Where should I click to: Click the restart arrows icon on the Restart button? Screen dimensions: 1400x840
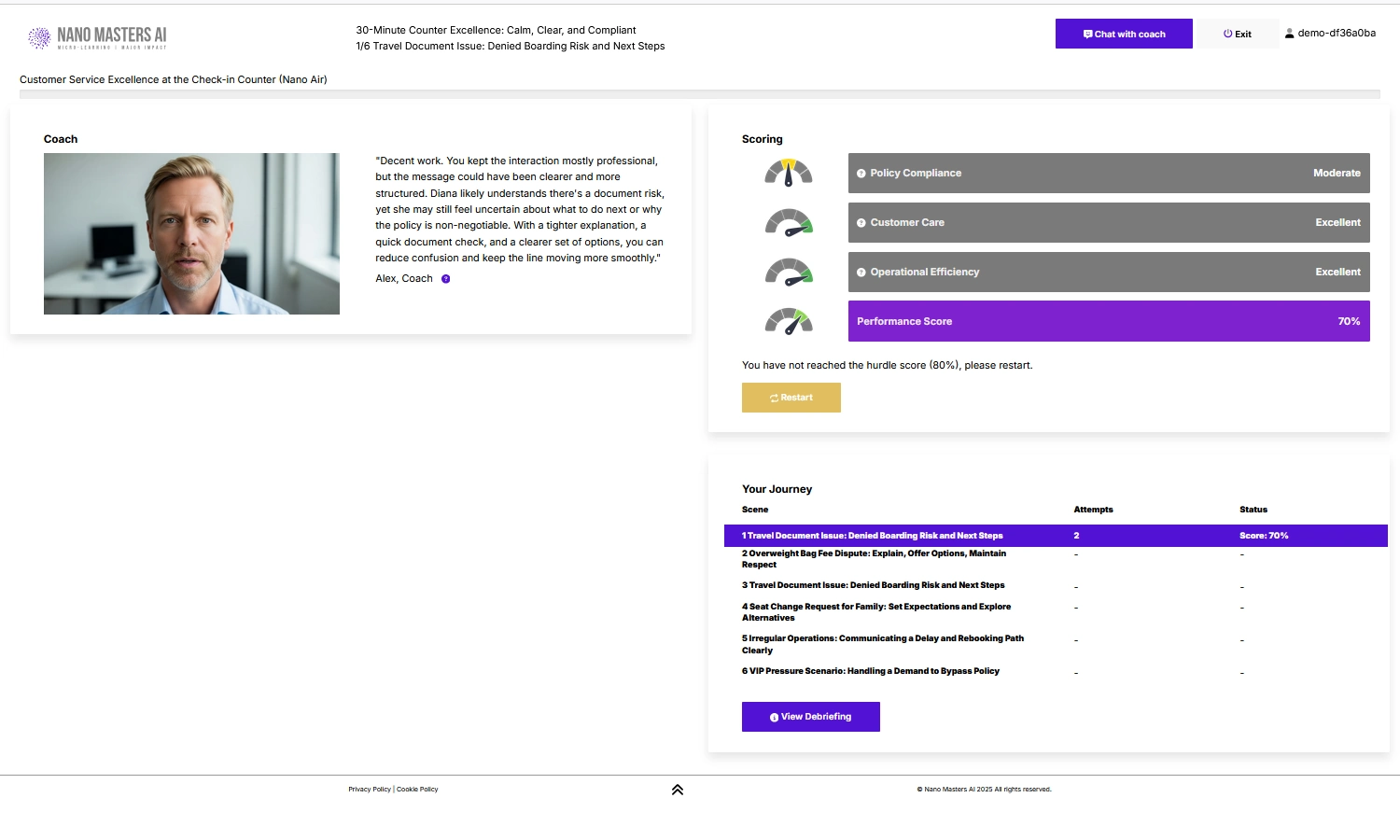pos(775,397)
